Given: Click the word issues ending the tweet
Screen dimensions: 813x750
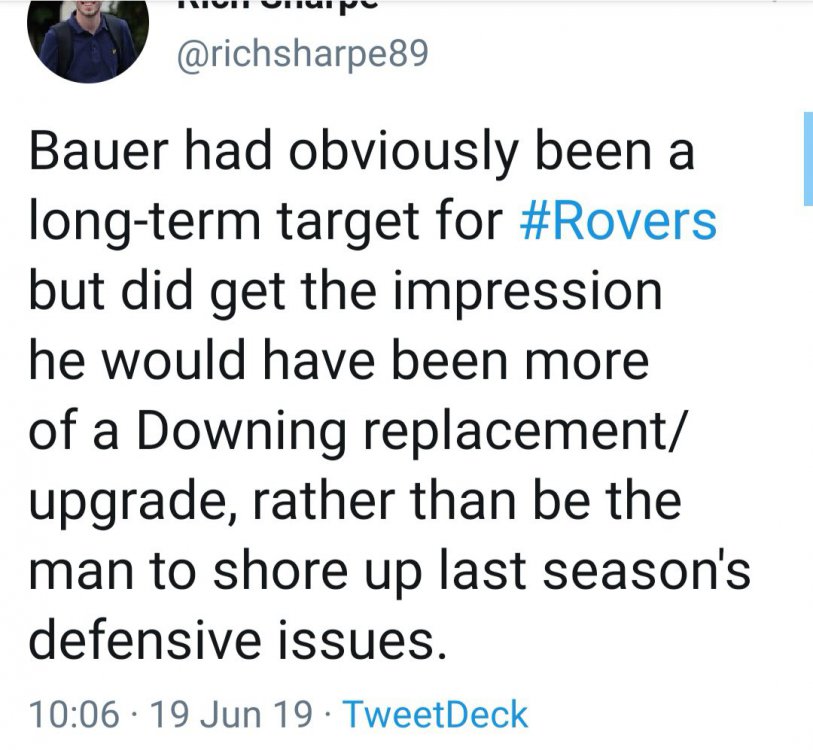Looking at the screenshot, I should 376,639.
